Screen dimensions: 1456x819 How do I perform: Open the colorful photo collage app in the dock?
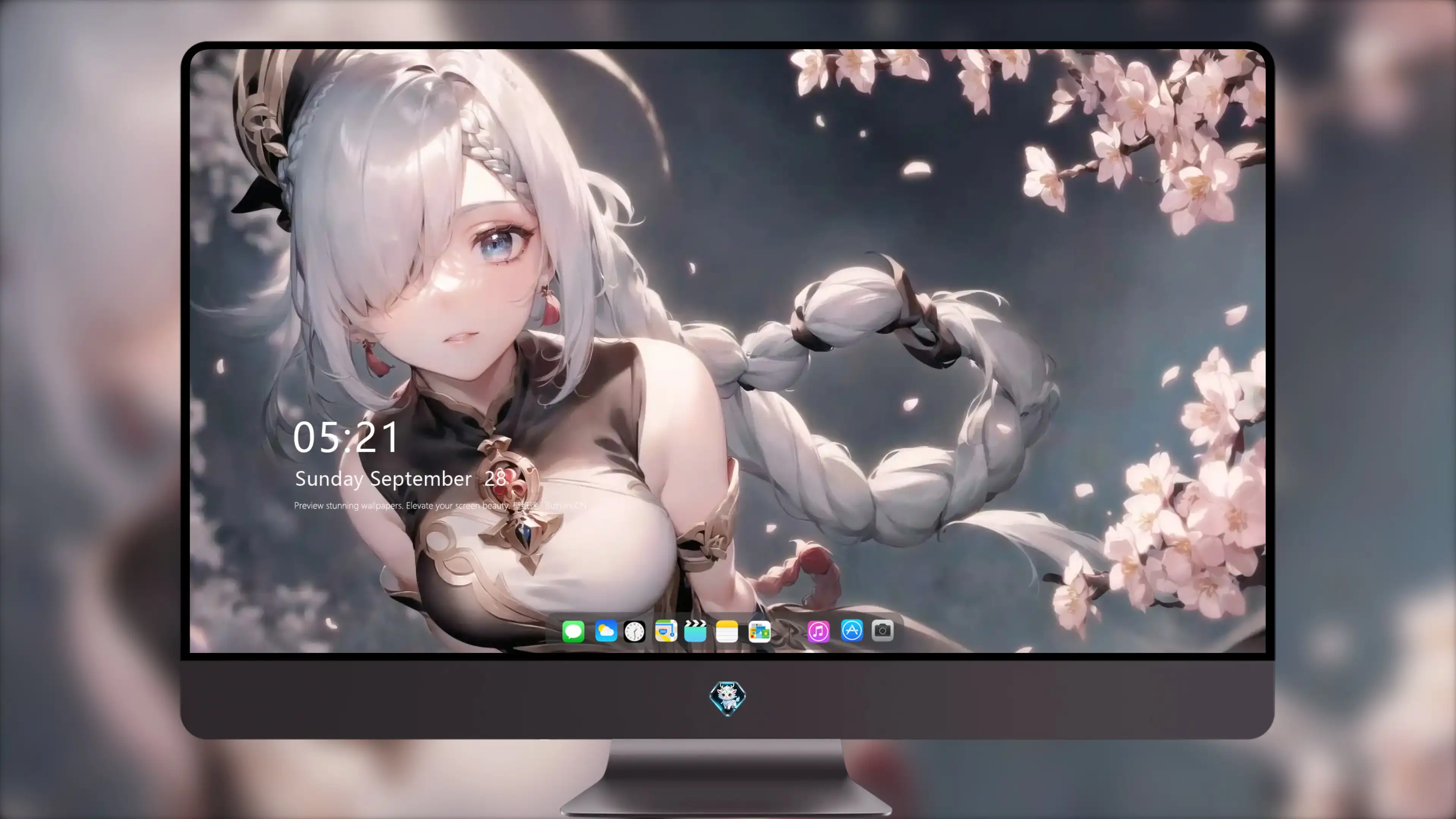(x=759, y=631)
